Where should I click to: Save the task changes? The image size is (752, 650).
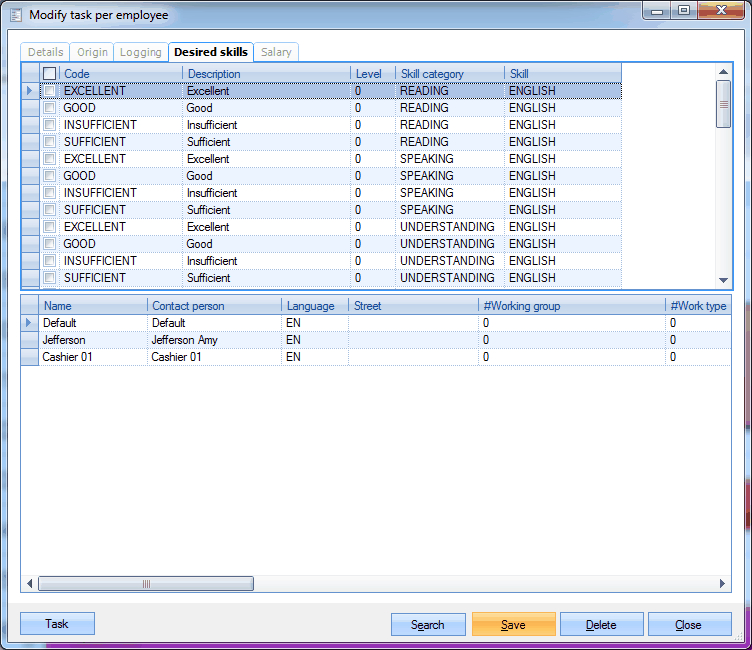(x=514, y=625)
